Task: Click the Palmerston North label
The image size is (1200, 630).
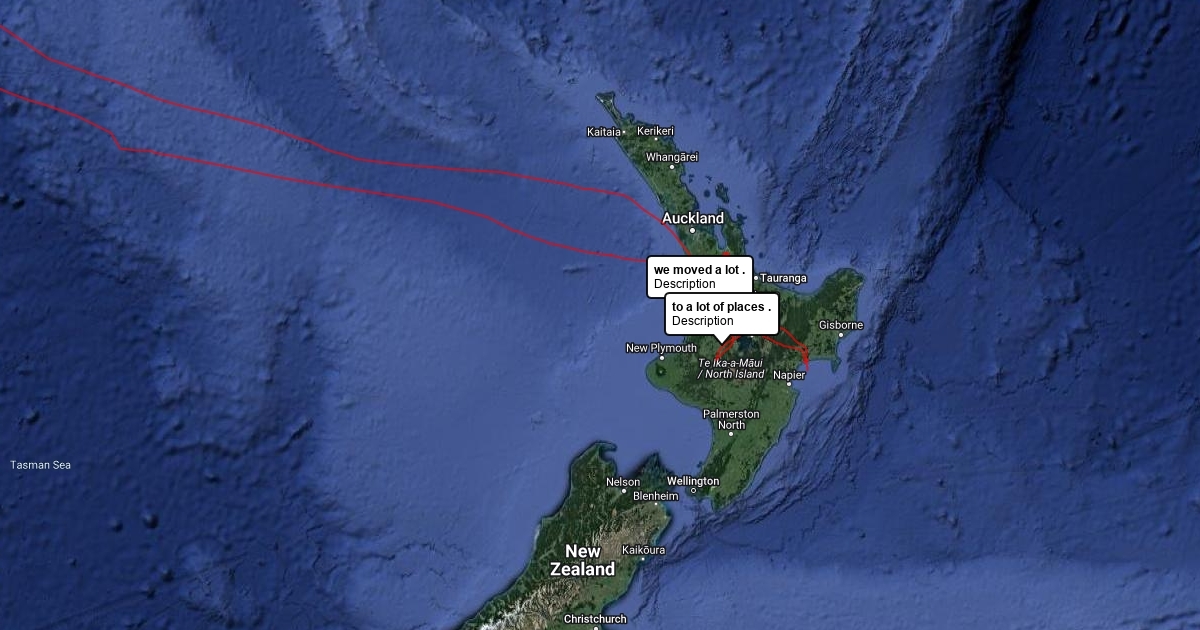Action: click(x=731, y=420)
